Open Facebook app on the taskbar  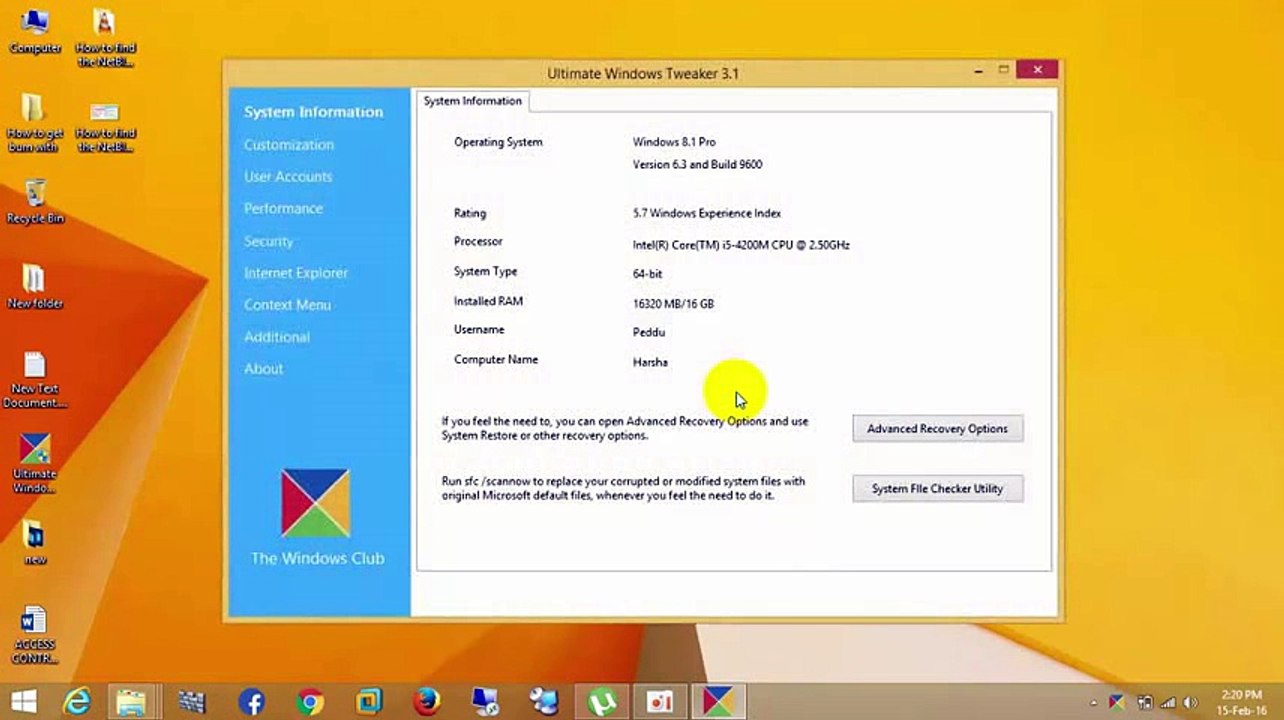(x=251, y=703)
